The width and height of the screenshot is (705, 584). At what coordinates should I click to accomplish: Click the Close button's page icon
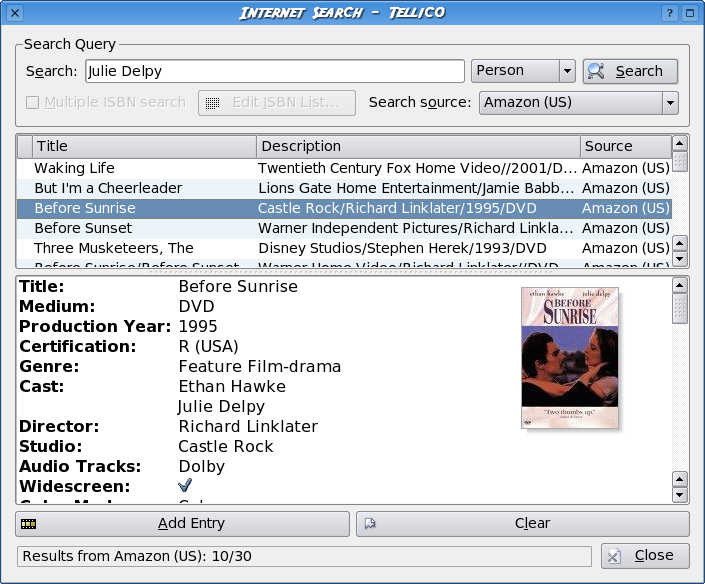(x=614, y=556)
